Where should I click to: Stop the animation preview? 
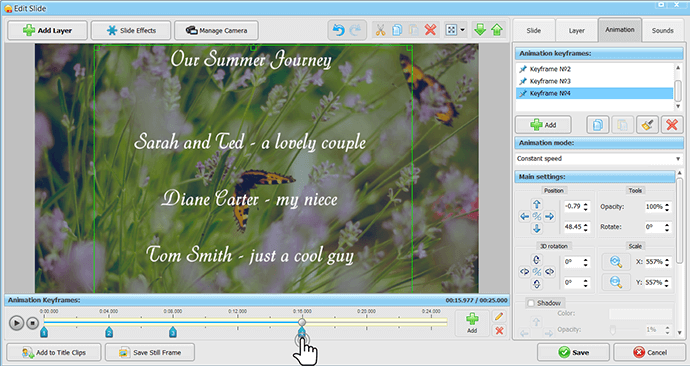[x=33, y=323]
